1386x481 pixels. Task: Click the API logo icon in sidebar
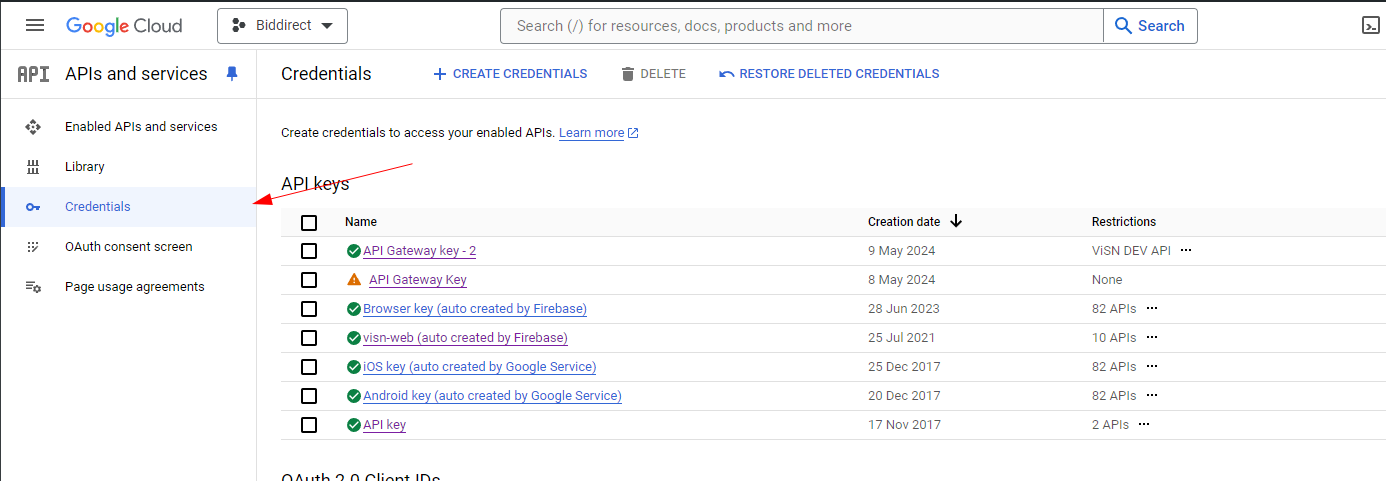coord(34,74)
